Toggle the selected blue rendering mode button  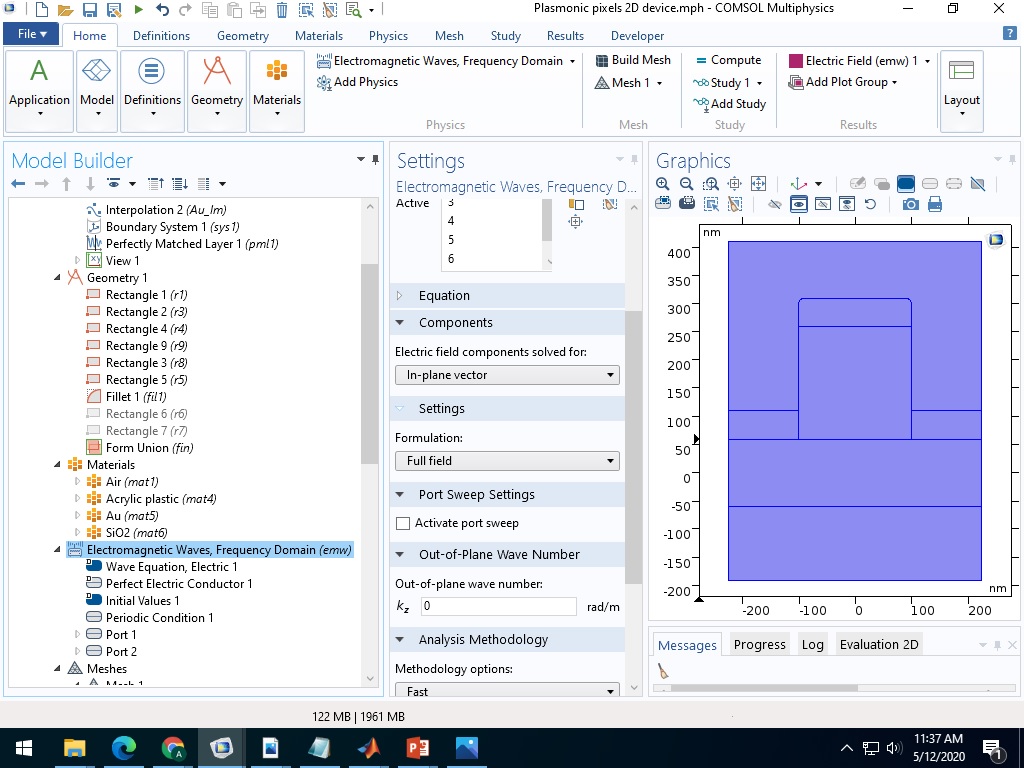pos(906,184)
